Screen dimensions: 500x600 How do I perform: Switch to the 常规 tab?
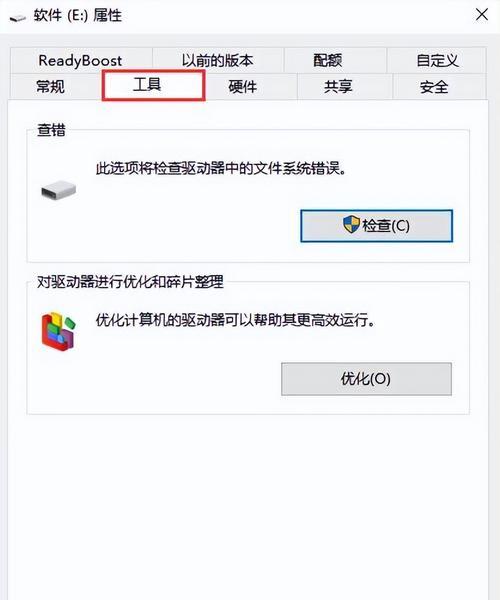(x=50, y=87)
